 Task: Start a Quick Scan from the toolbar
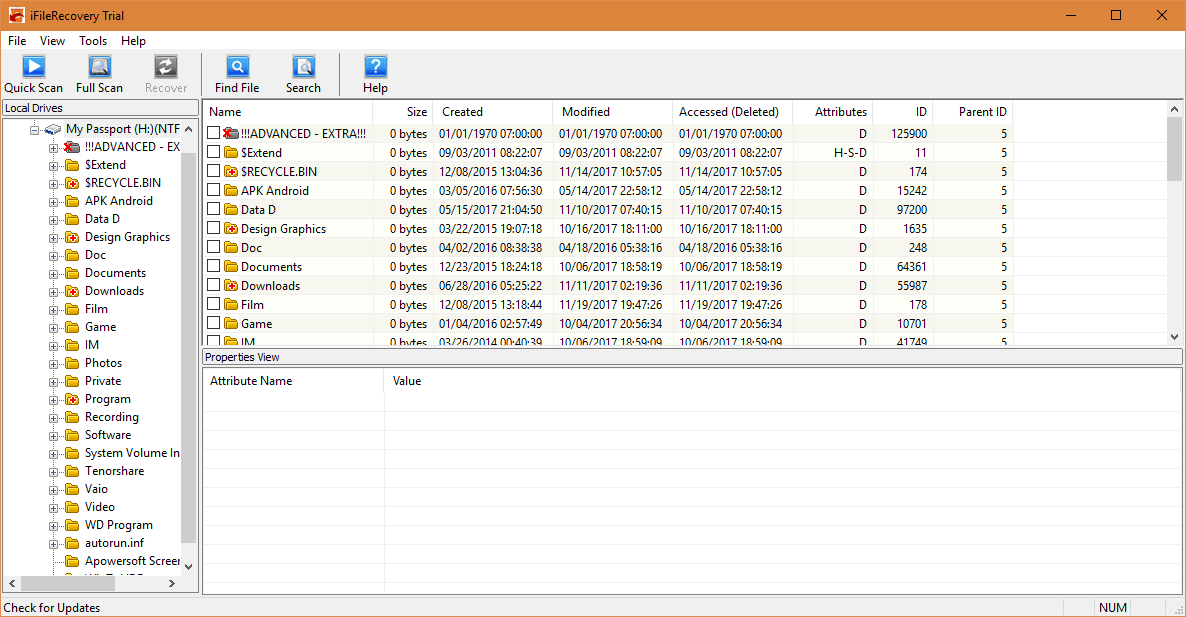tap(34, 68)
